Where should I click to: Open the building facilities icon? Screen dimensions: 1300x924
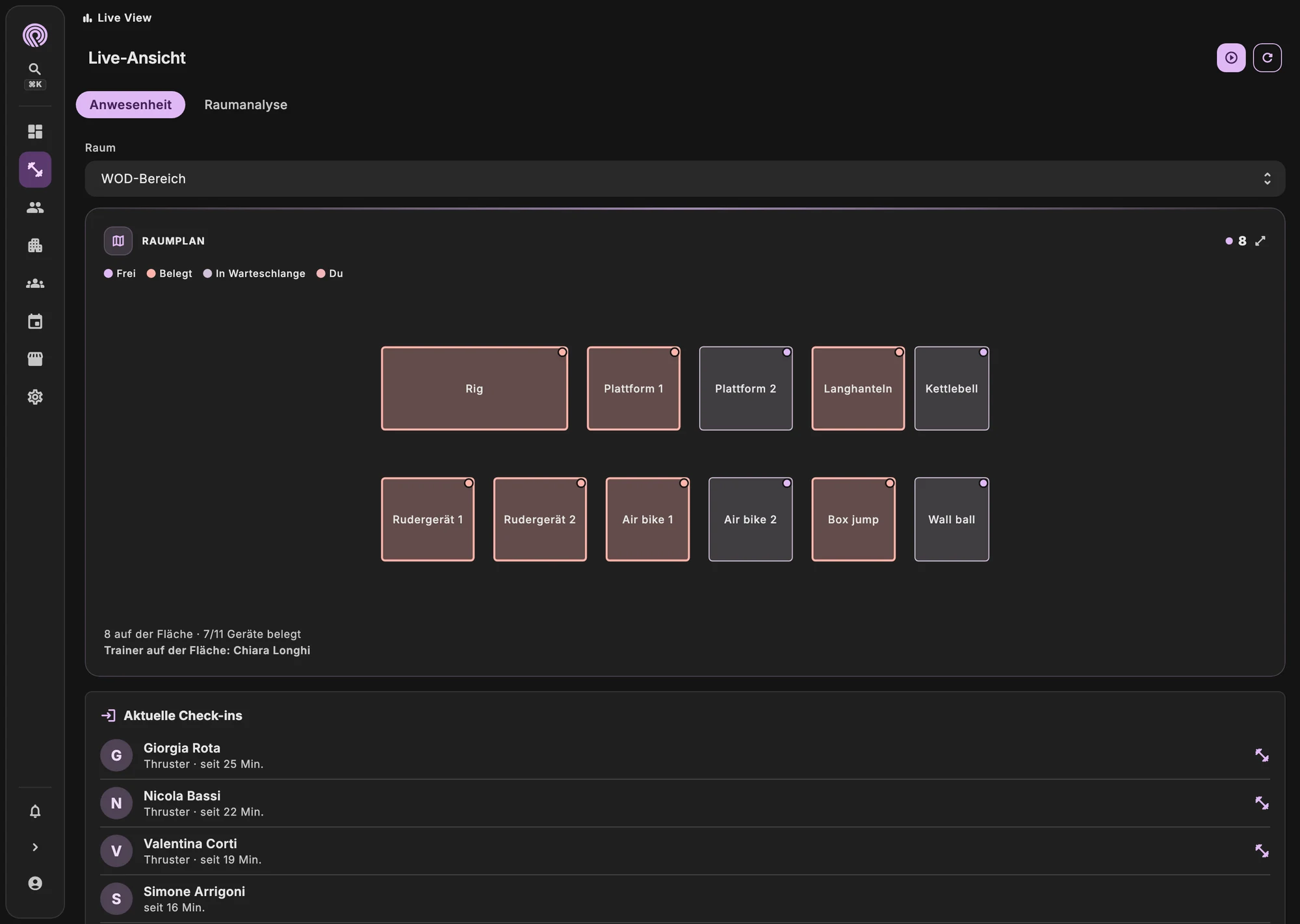35,246
